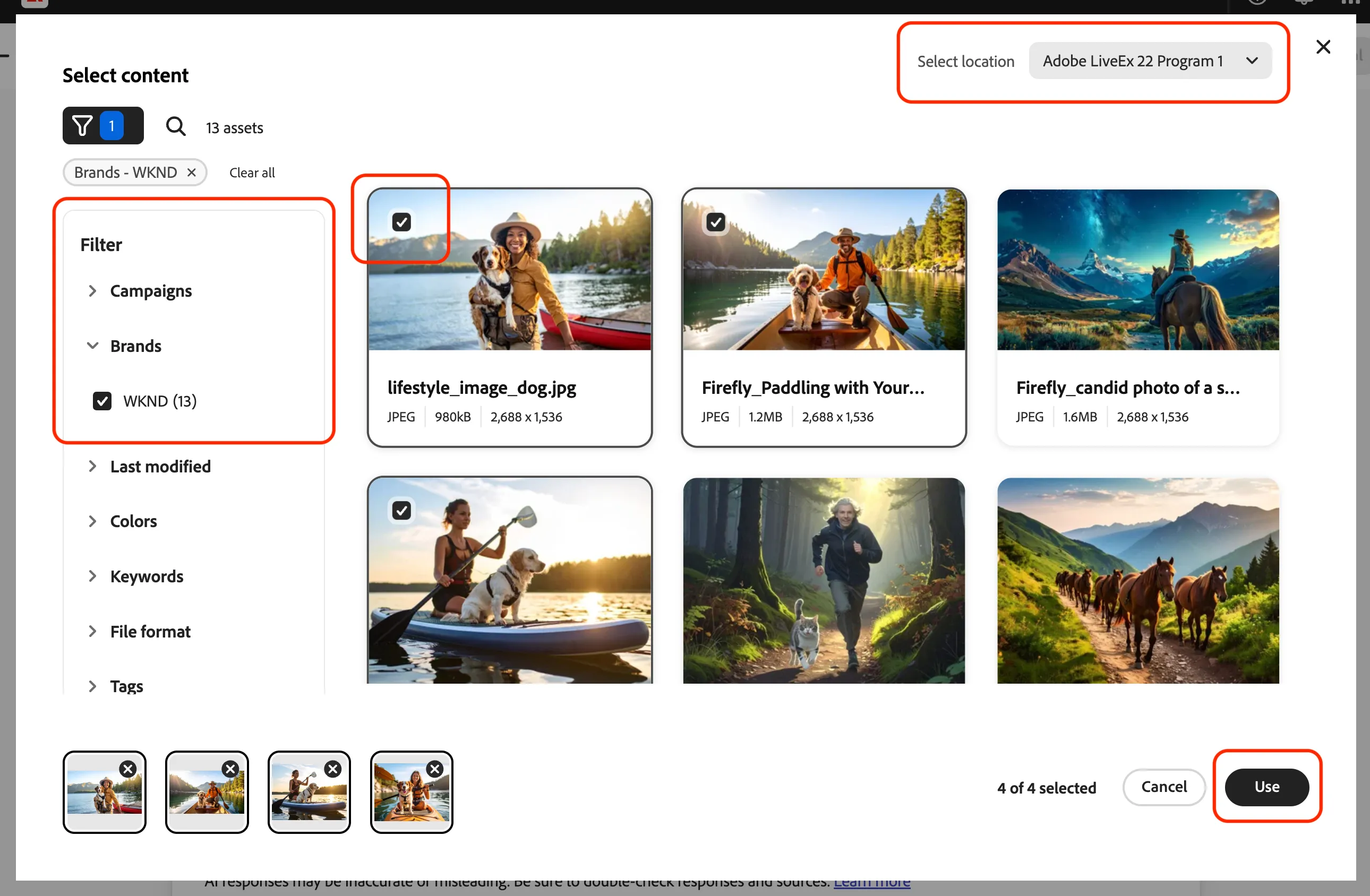Open the filter panel toggle button
This screenshot has width=1370, height=896.
103,125
